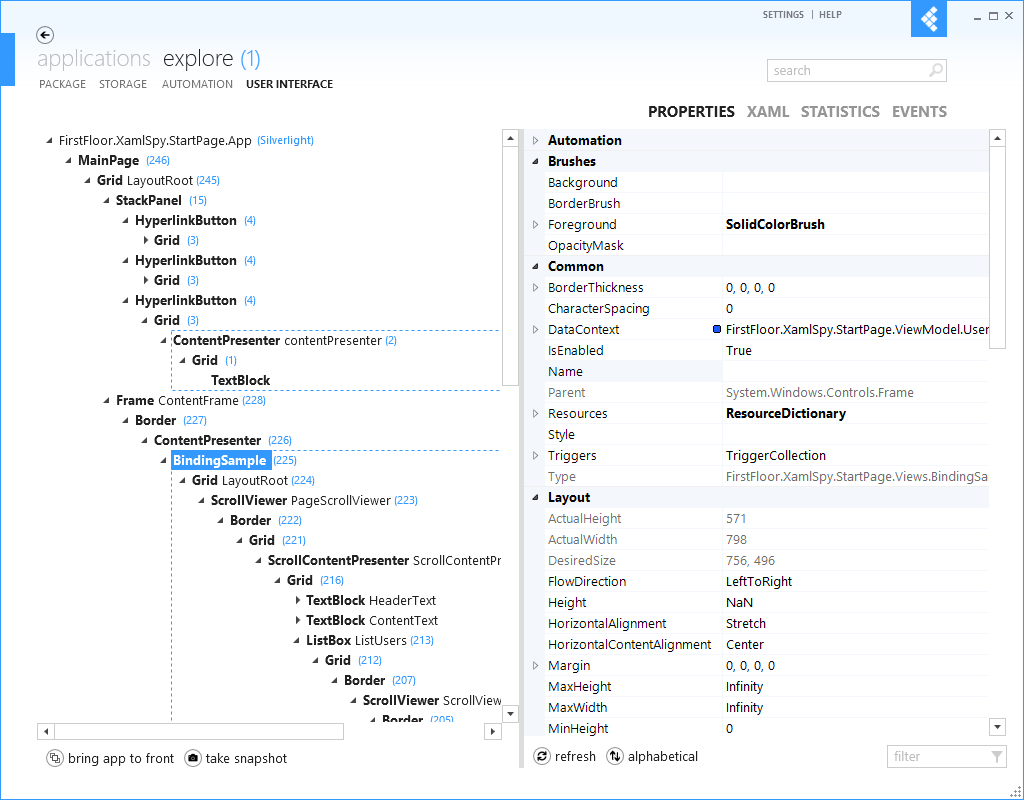This screenshot has width=1024, height=800.
Task: Expand the DataContext property
Action: pos(536,330)
